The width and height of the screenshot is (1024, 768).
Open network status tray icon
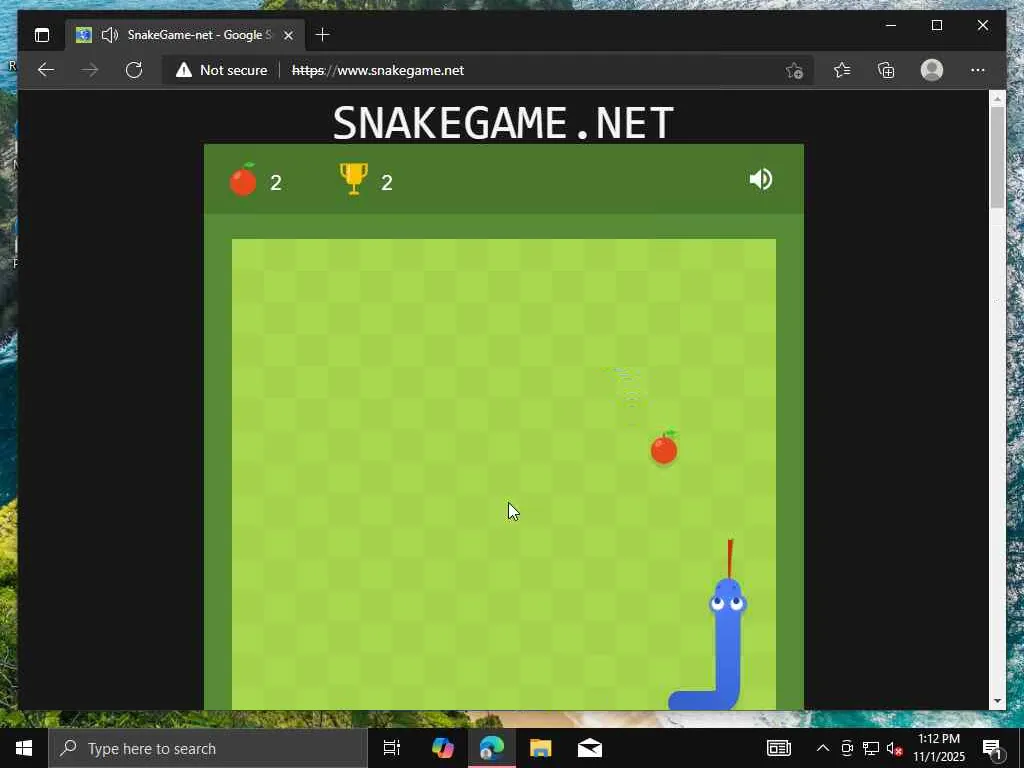click(x=871, y=748)
